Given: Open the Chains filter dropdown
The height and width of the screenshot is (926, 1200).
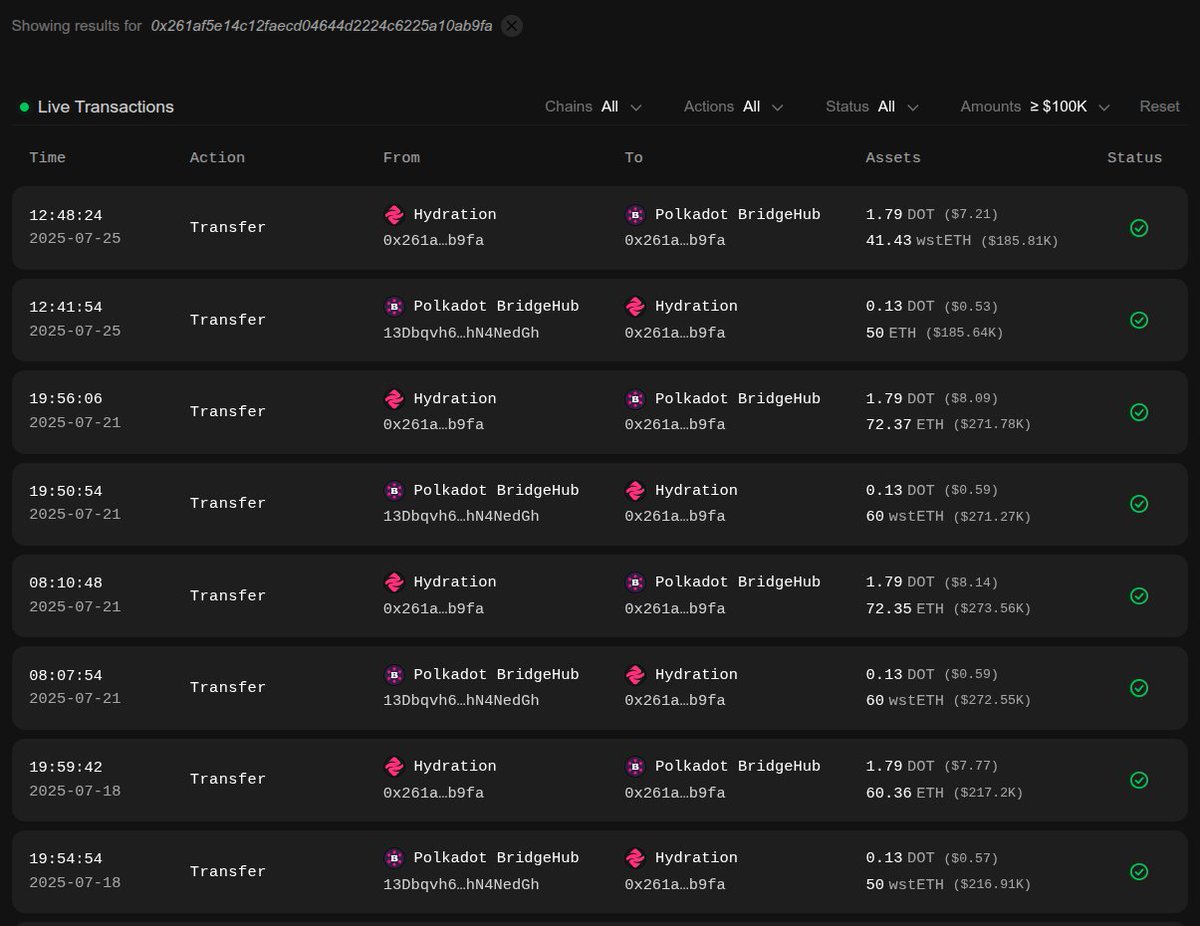Looking at the screenshot, I should pos(593,107).
